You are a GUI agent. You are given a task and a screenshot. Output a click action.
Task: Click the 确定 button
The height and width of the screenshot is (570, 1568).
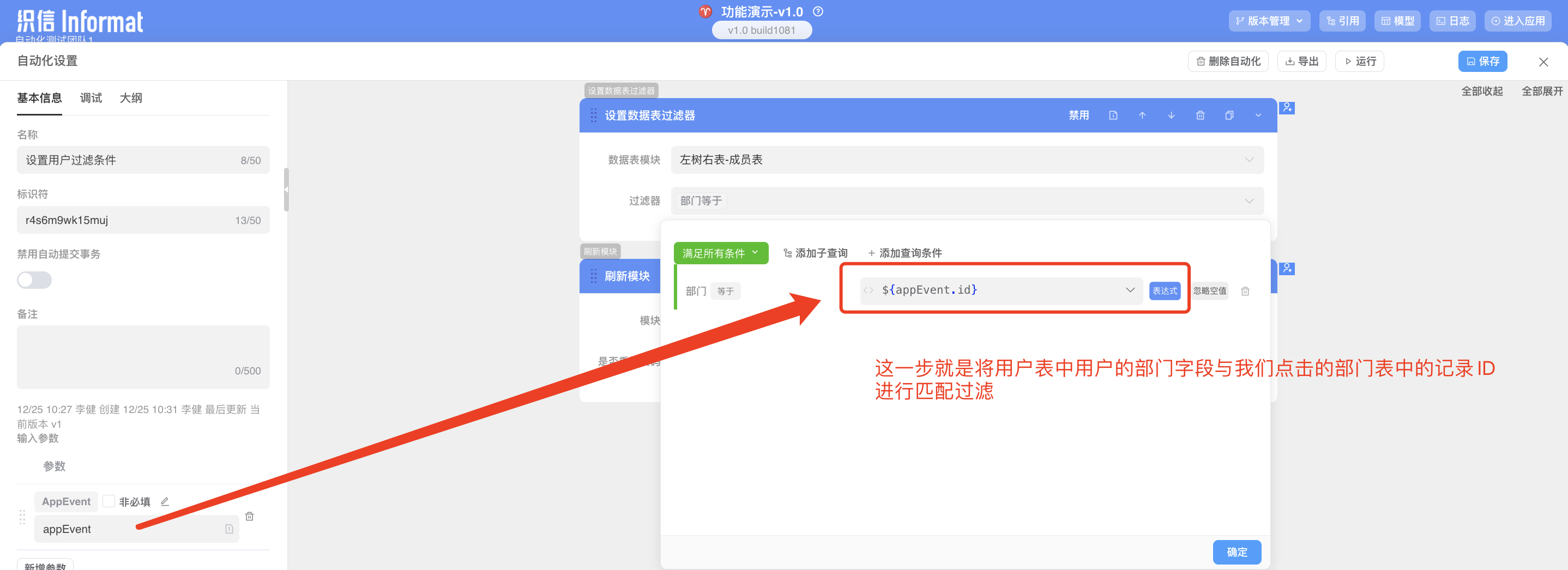[1237, 552]
